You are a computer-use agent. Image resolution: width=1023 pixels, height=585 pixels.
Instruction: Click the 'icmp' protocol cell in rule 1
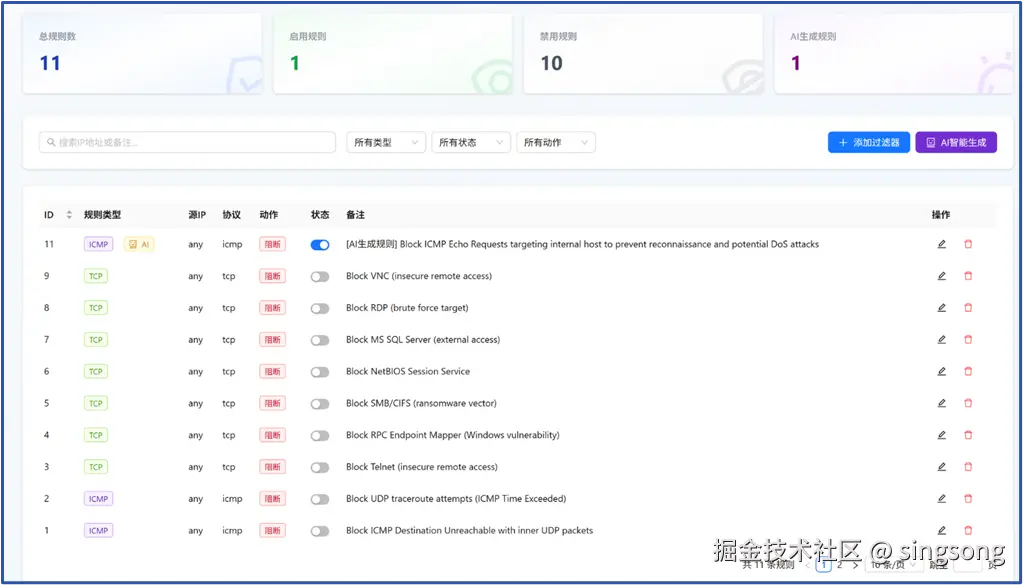click(x=232, y=531)
